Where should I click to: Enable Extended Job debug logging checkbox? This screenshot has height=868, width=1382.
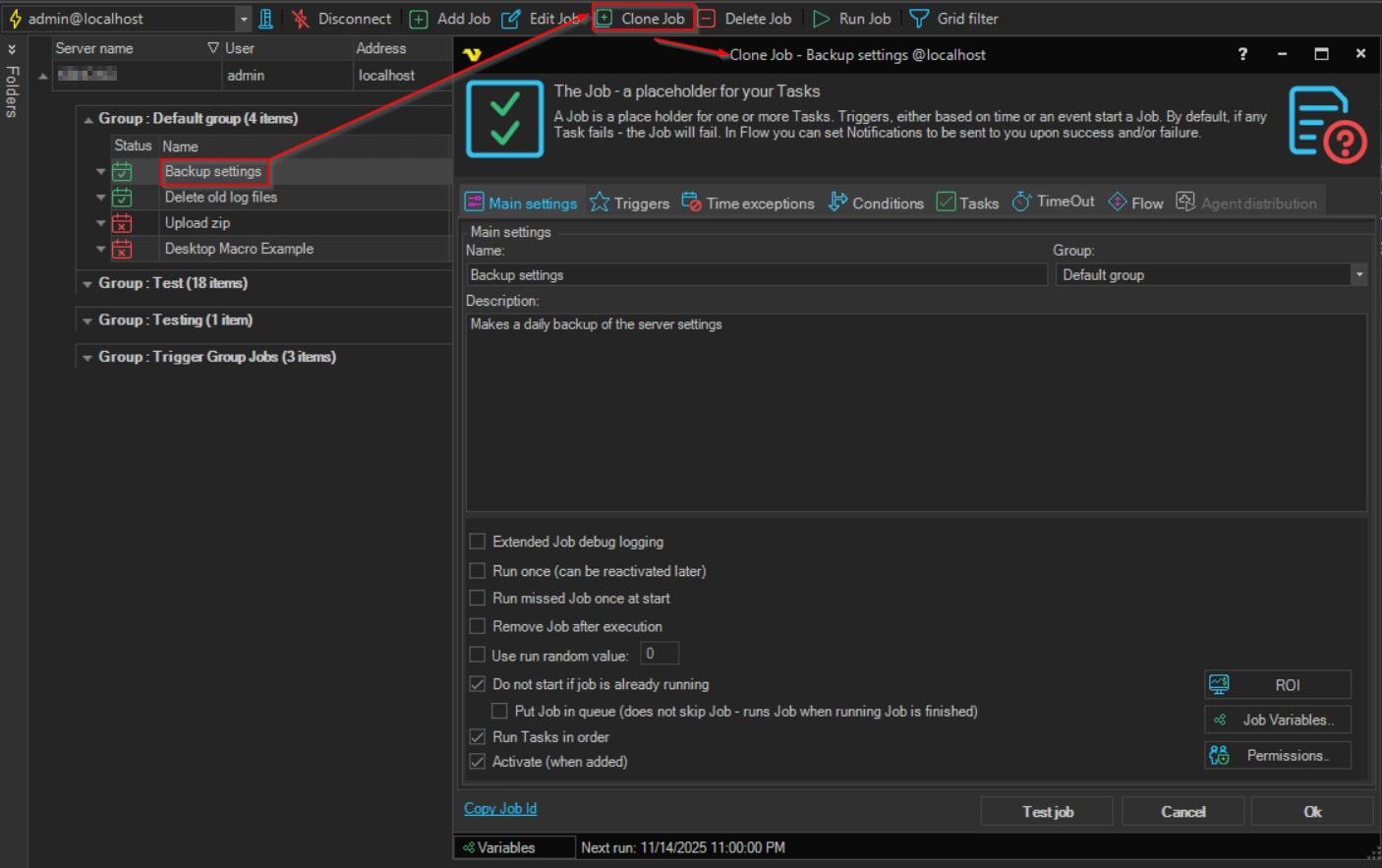(x=478, y=542)
